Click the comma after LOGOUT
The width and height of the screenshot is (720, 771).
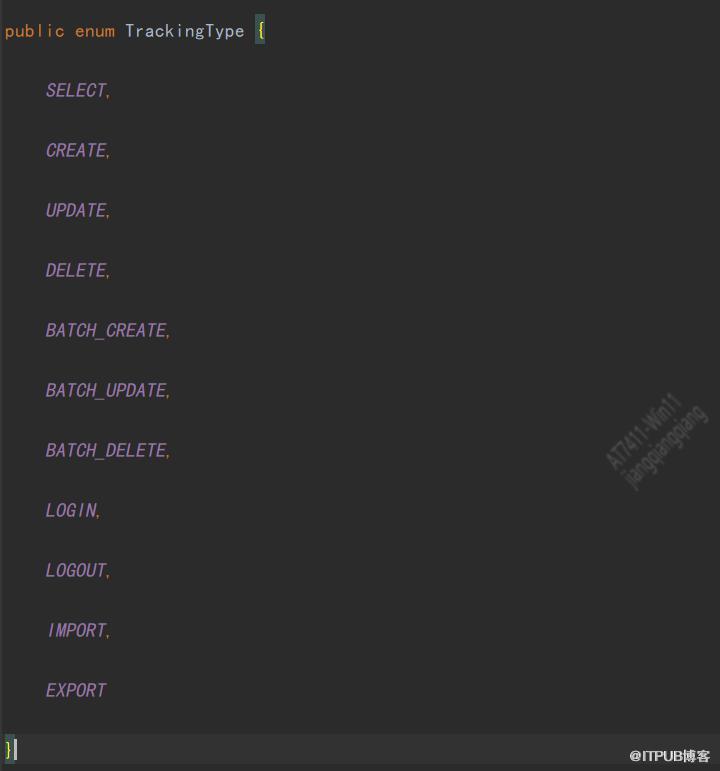(x=109, y=574)
